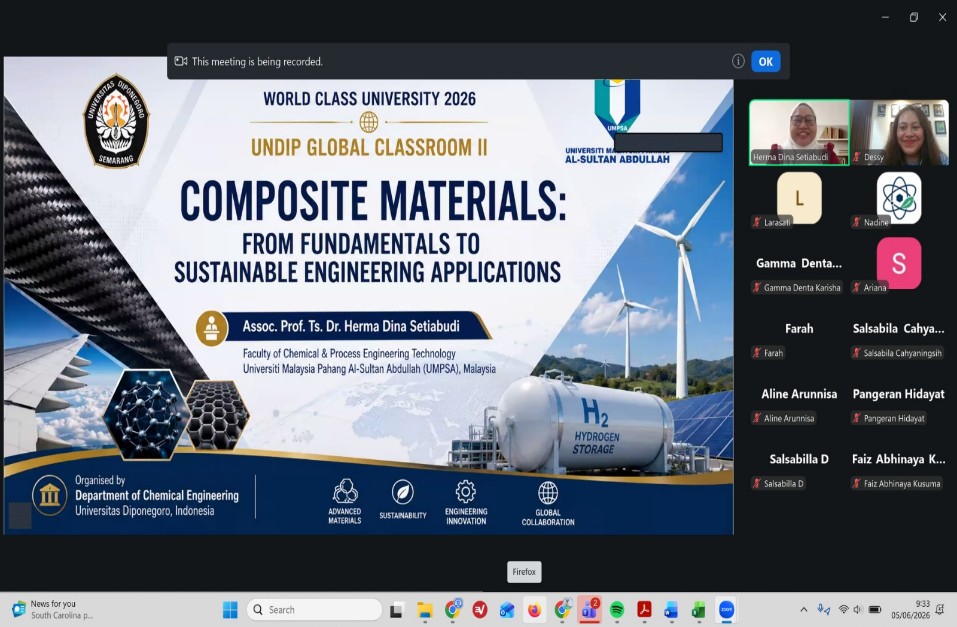Click the muted mic beside Salsabila Cahyaningsih label
This screenshot has width=957, height=627.
pyautogui.click(x=857, y=353)
